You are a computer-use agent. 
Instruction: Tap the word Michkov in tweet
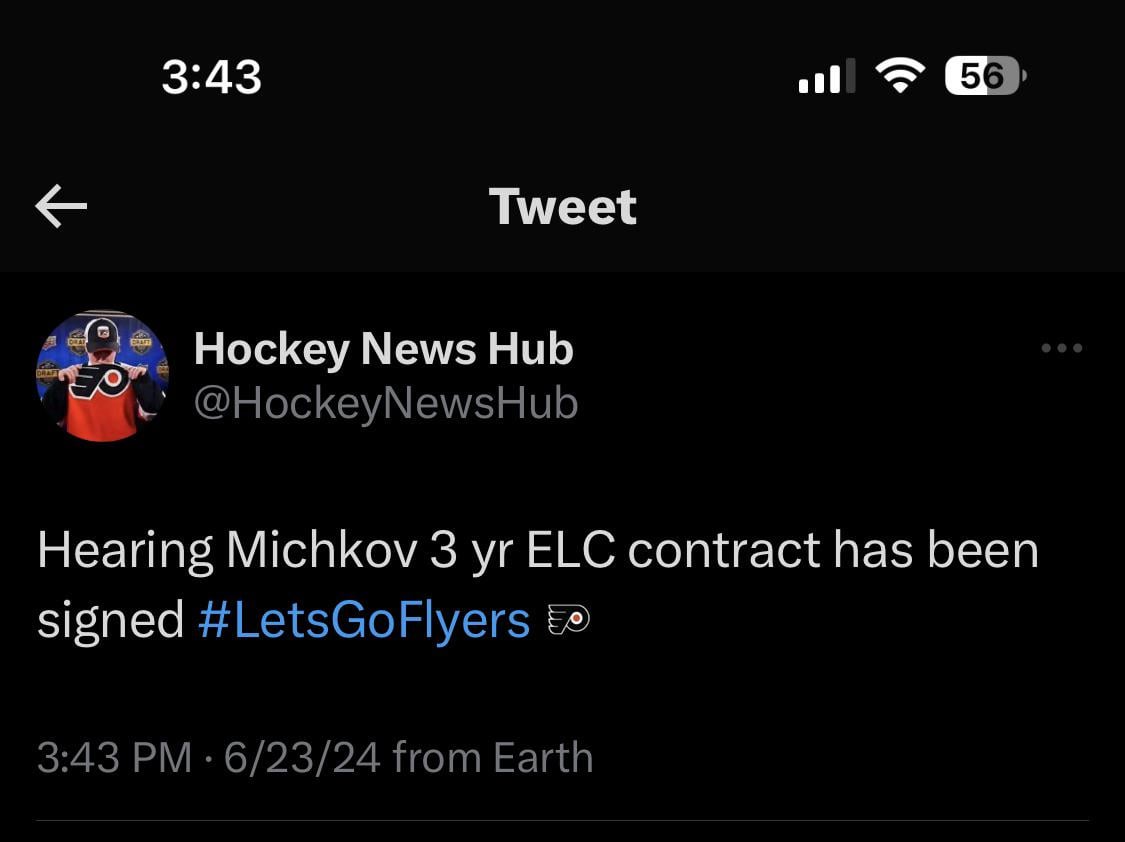pos(321,551)
